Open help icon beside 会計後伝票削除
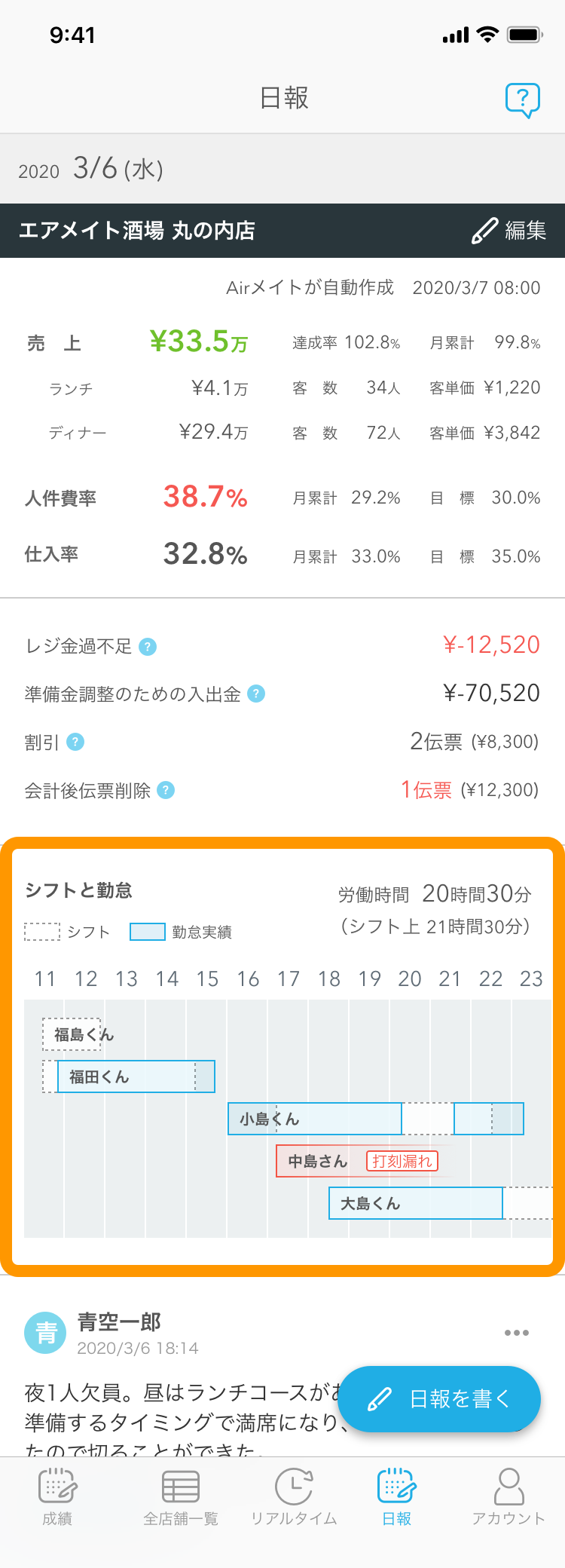The height and width of the screenshot is (1568, 565). tap(166, 790)
